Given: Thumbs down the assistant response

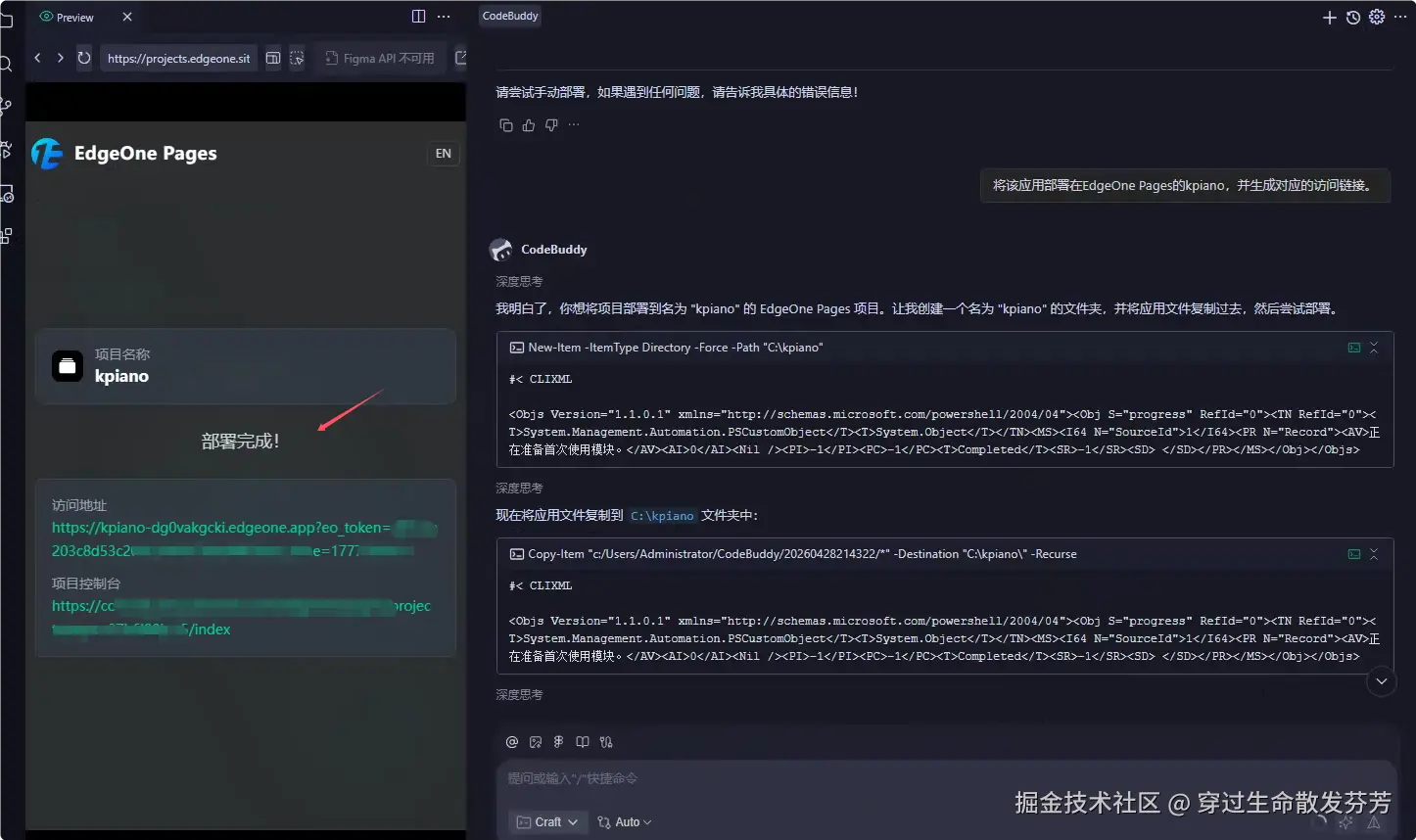Looking at the screenshot, I should [x=551, y=125].
